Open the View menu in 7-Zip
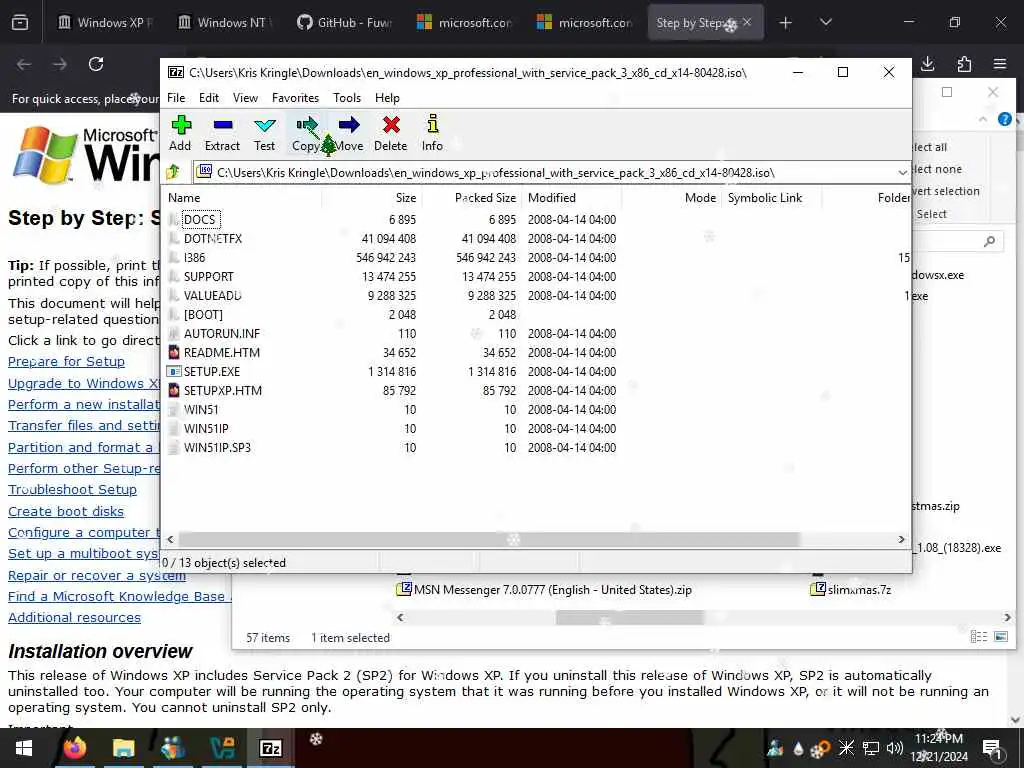Image resolution: width=1024 pixels, height=768 pixels. click(246, 98)
